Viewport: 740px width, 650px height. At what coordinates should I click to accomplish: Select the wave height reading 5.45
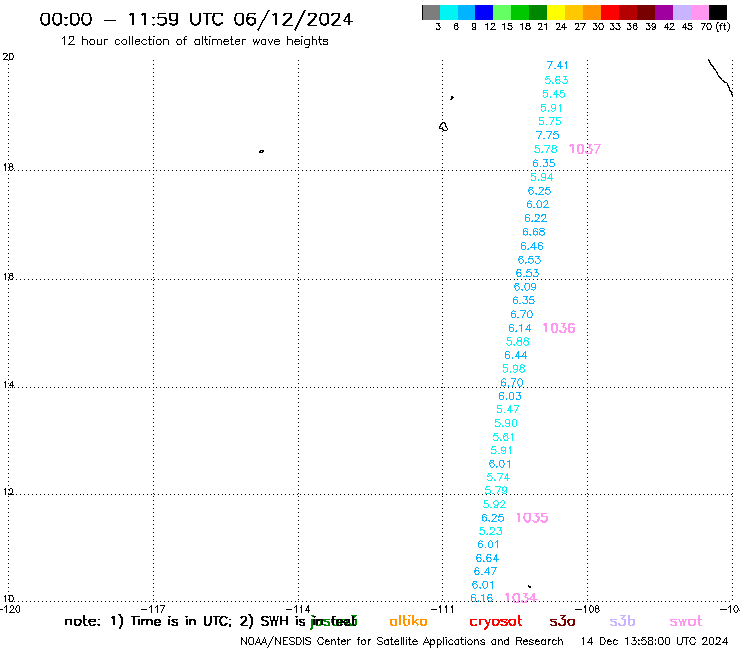(x=554, y=94)
